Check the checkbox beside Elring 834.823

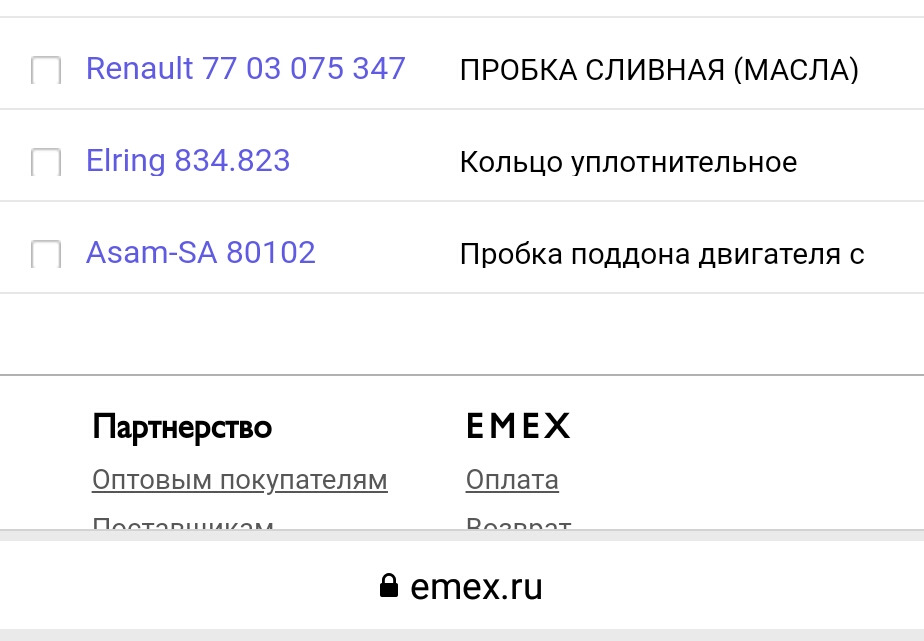44,161
